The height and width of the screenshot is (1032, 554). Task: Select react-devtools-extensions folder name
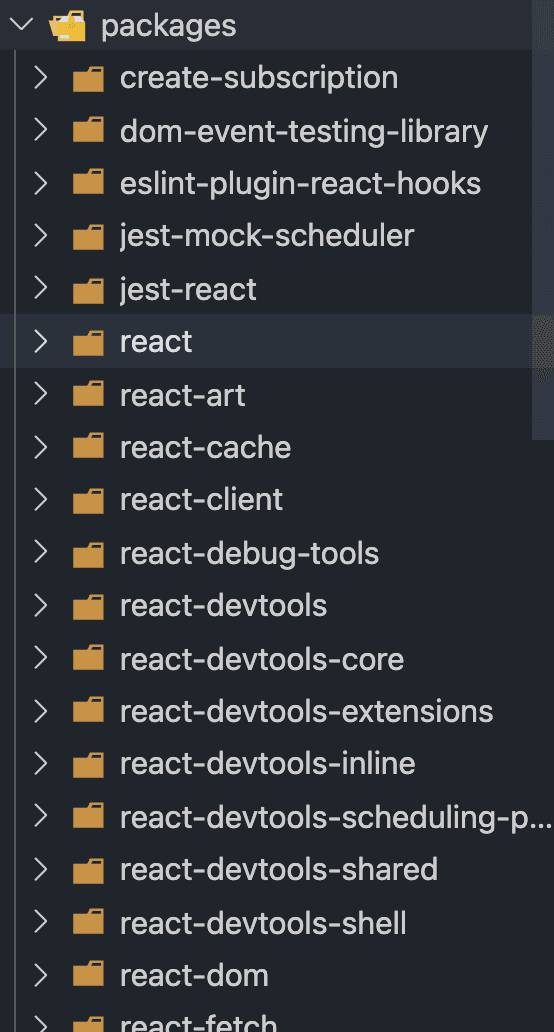point(307,712)
